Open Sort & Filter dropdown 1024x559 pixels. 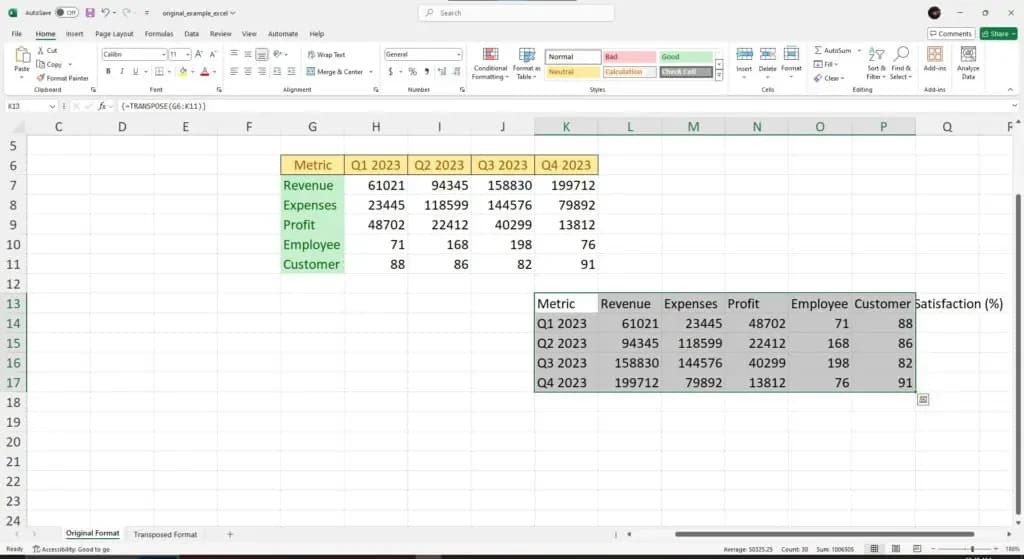pos(876,63)
